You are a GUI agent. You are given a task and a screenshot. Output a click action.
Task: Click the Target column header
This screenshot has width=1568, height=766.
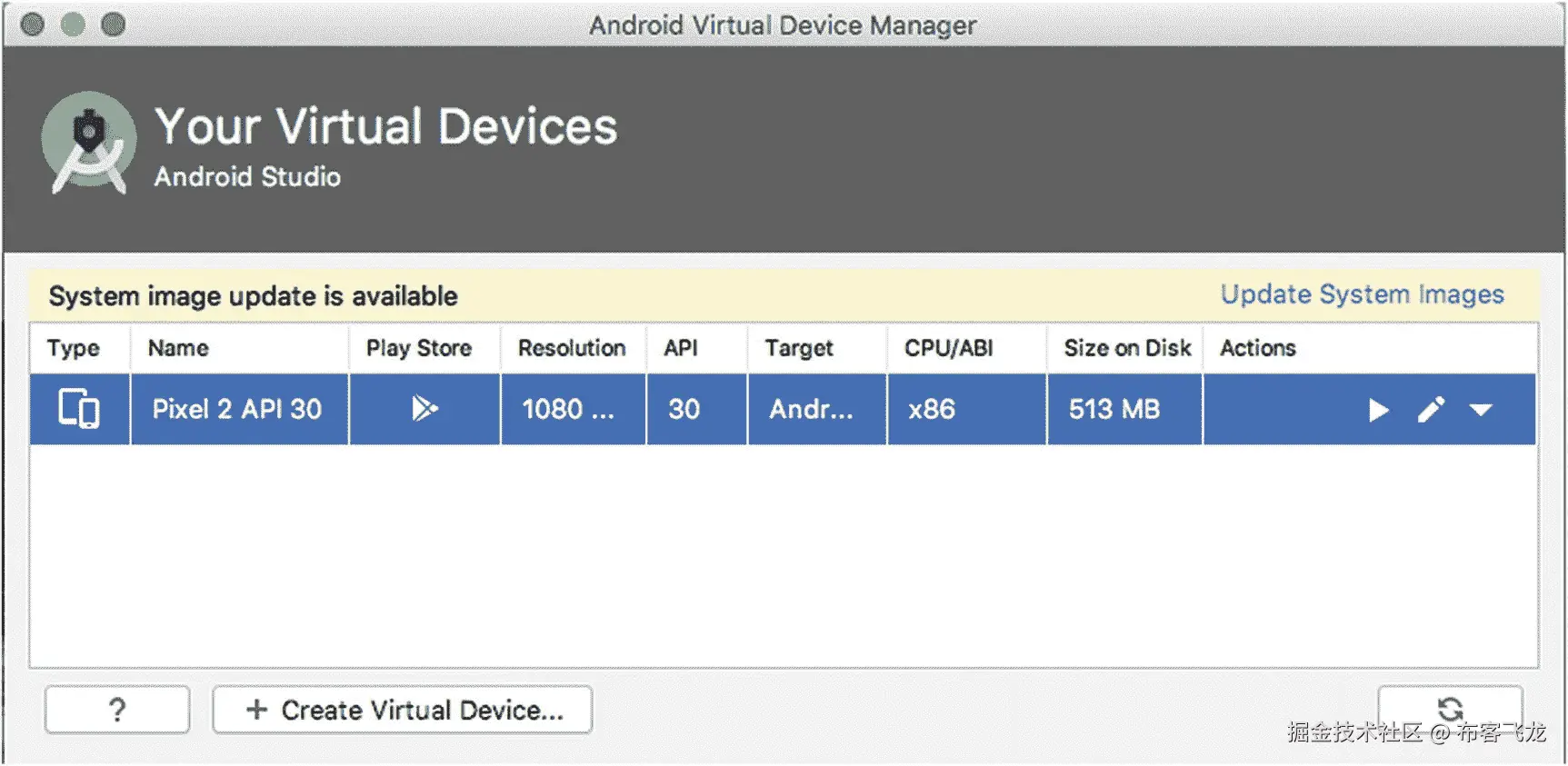coord(799,348)
